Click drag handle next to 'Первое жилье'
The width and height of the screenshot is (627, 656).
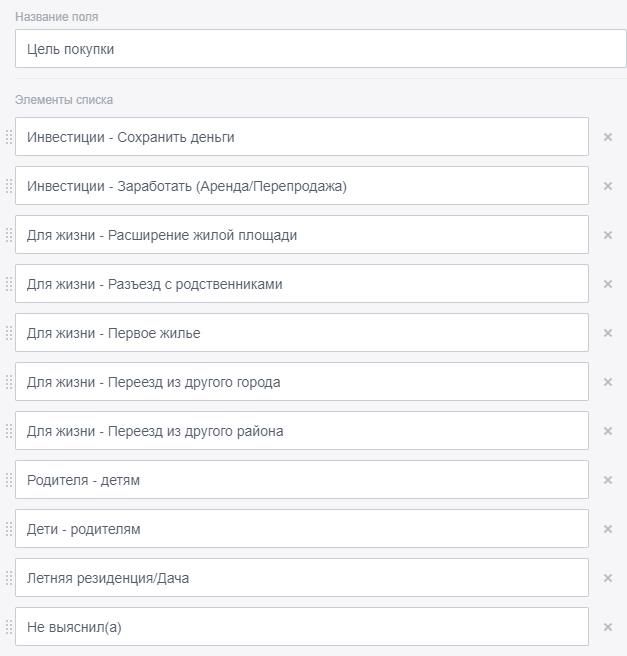pos(9,333)
